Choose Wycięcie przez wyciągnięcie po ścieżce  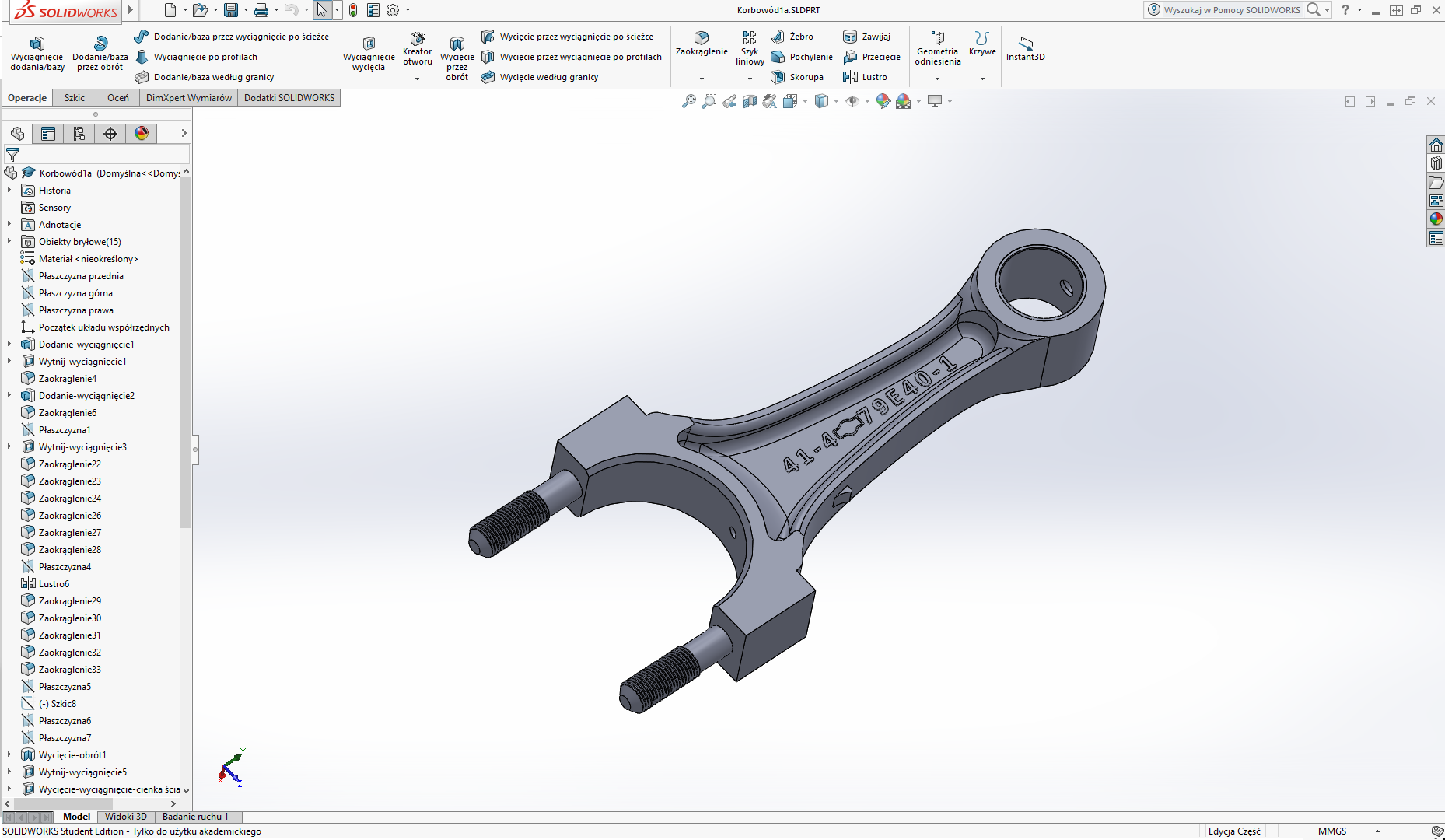567,37
